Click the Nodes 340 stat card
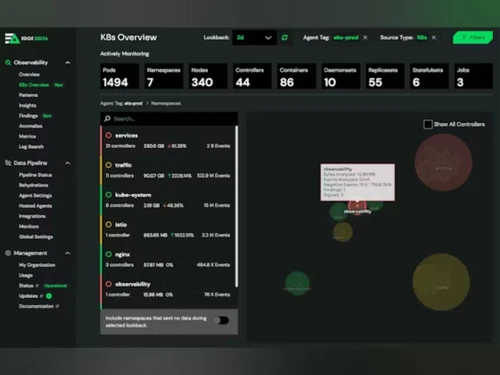This screenshot has height=375, width=500. pyautogui.click(x=208, y=76)
